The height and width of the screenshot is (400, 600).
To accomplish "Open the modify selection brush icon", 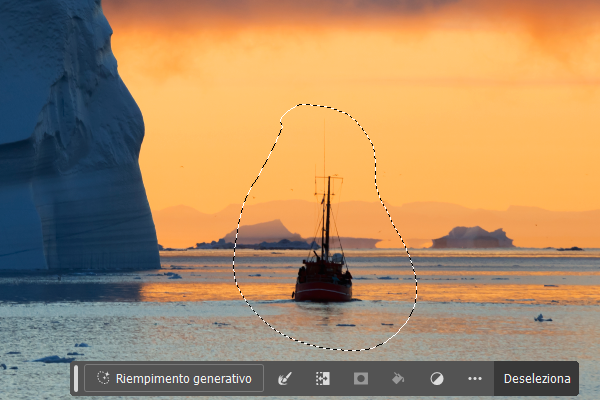I will [285, 379].
